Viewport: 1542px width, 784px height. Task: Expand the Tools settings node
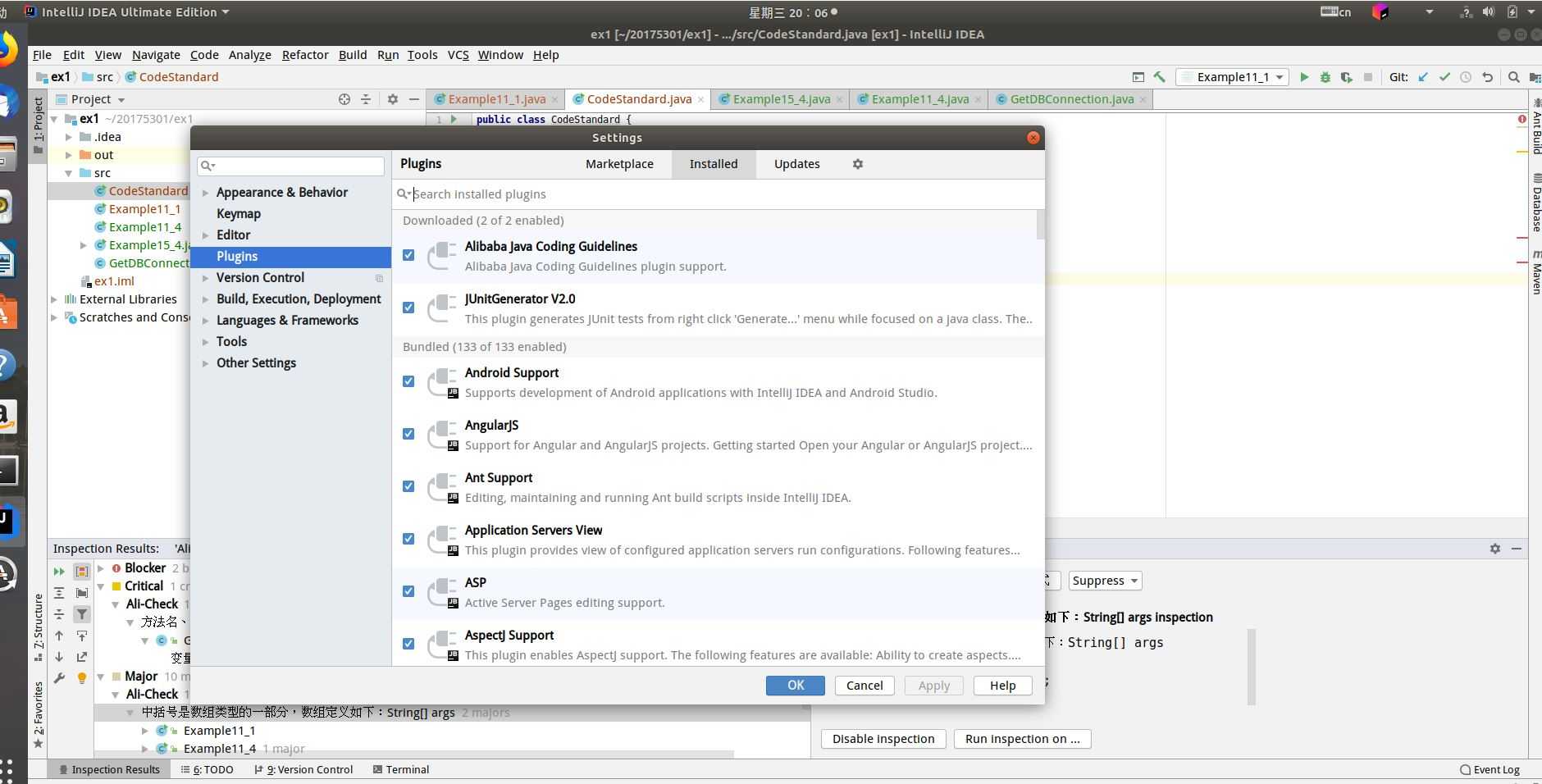tap(205, 342)
